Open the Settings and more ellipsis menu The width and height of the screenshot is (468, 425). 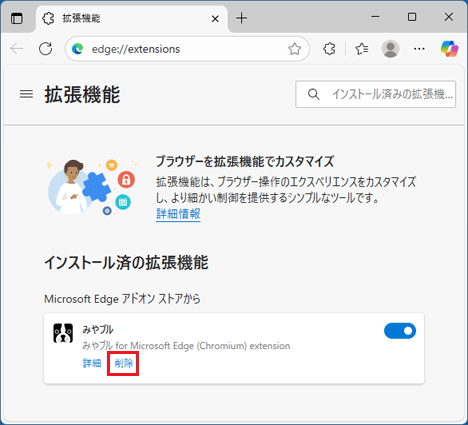[419, 49]
